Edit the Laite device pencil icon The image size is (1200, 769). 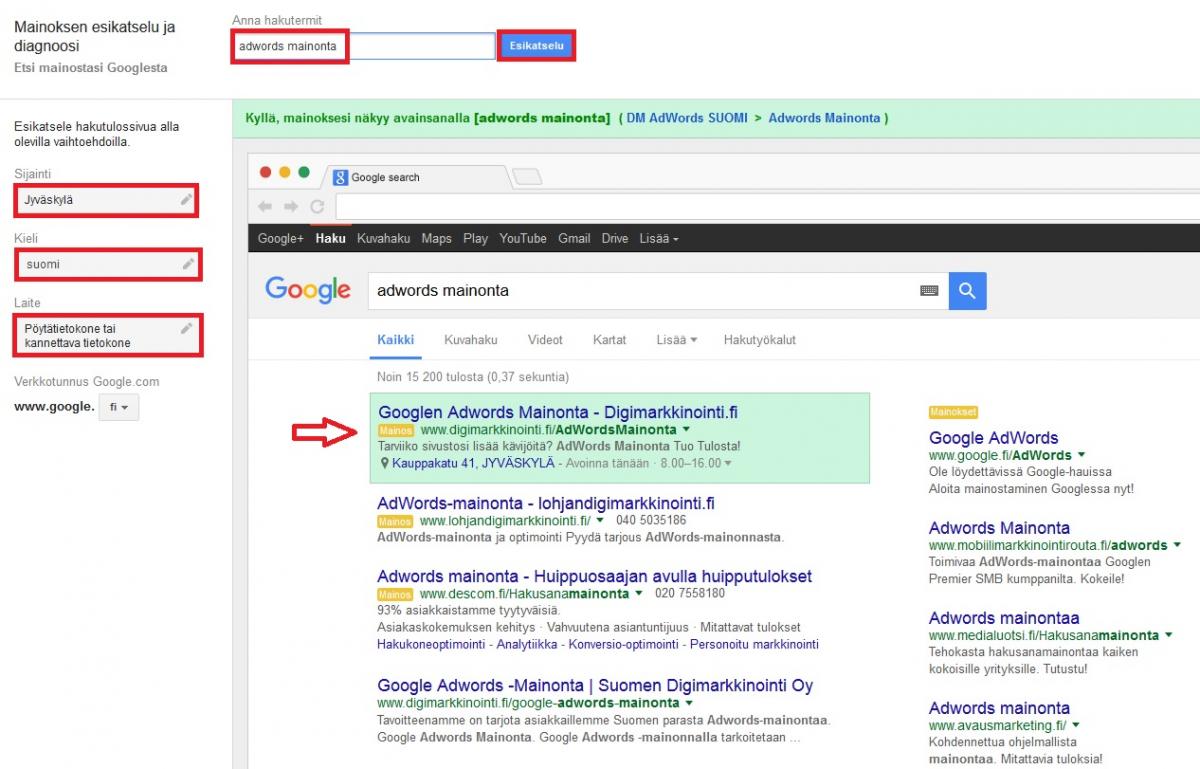186,328
